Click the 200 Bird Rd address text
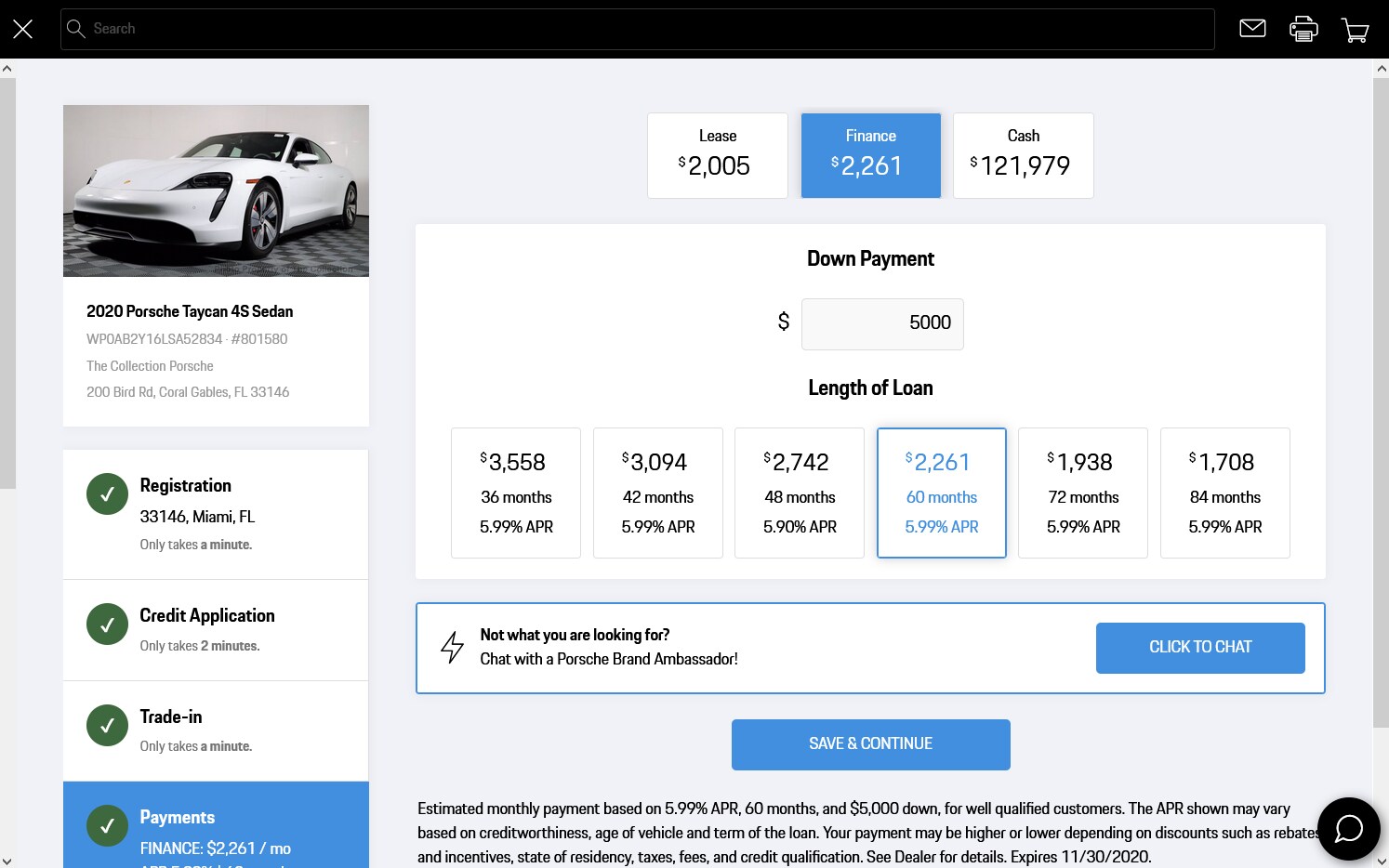1389x868 pixels. coord(188,392)
